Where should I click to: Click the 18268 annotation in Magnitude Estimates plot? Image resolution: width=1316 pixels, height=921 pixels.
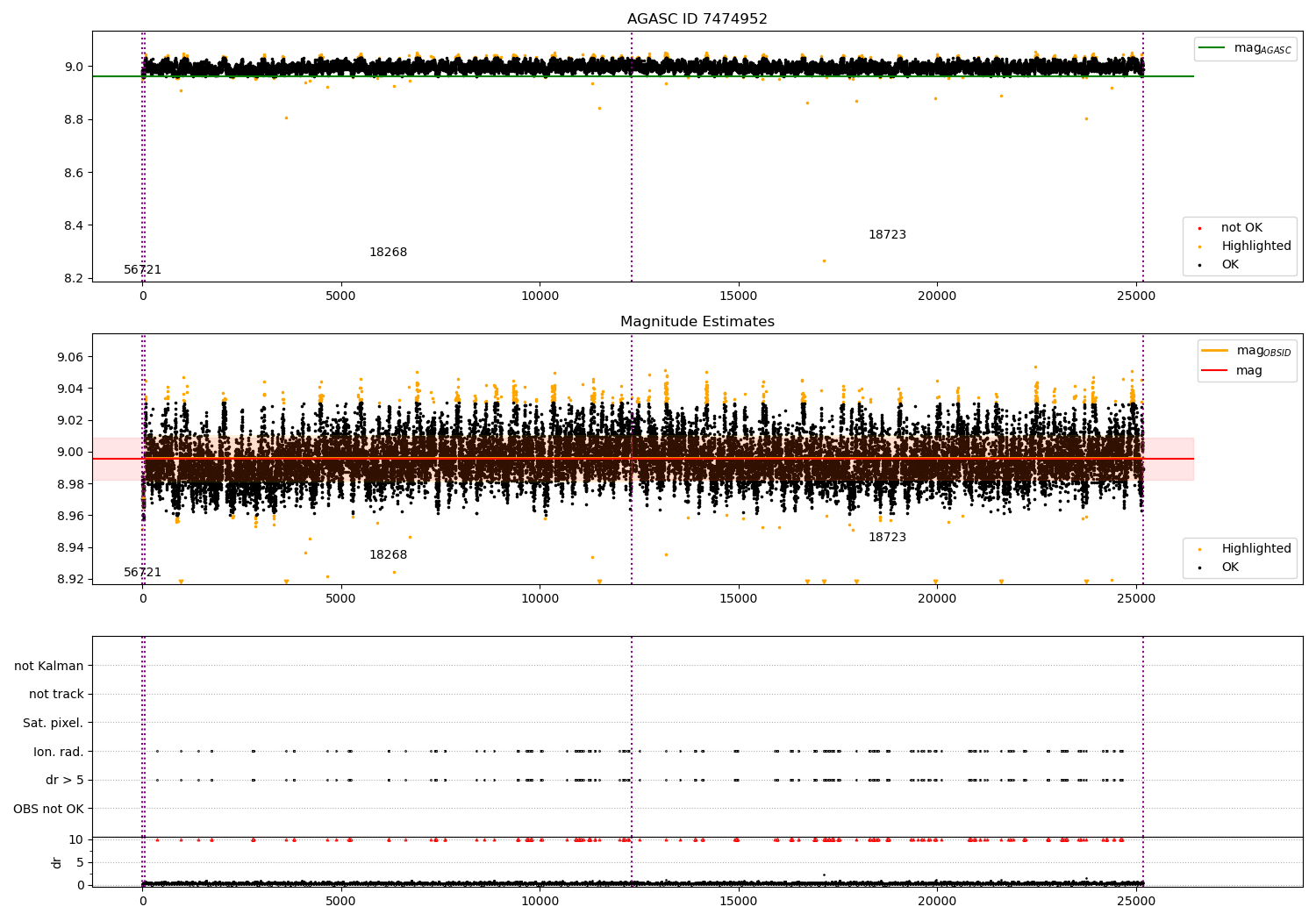(388, 555)
